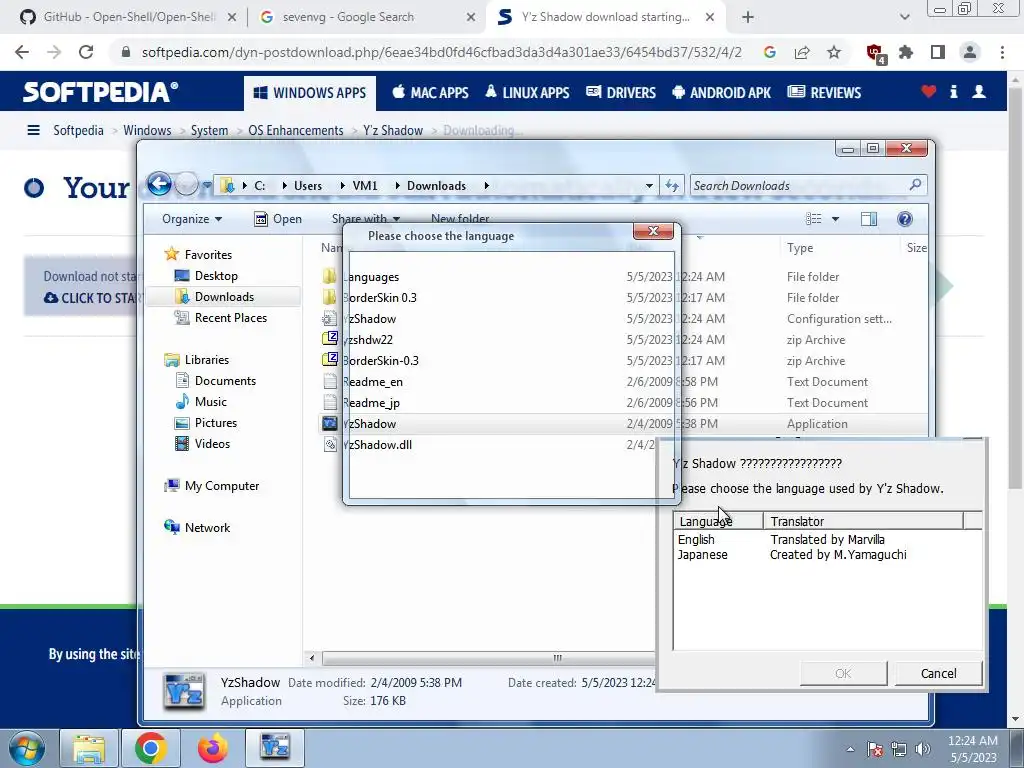Open the Chrome extensions puzzle icon

click(x=906, y=52)
